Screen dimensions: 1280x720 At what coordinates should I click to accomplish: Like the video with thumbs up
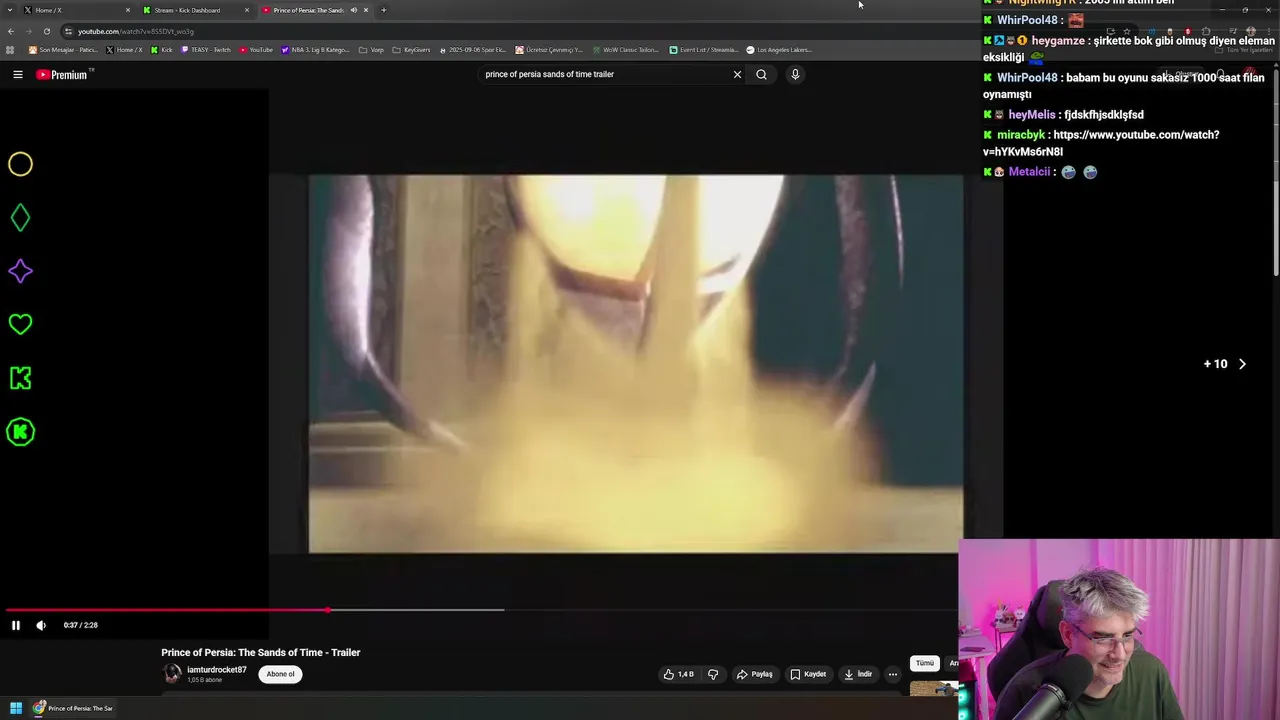pos(678,674)
